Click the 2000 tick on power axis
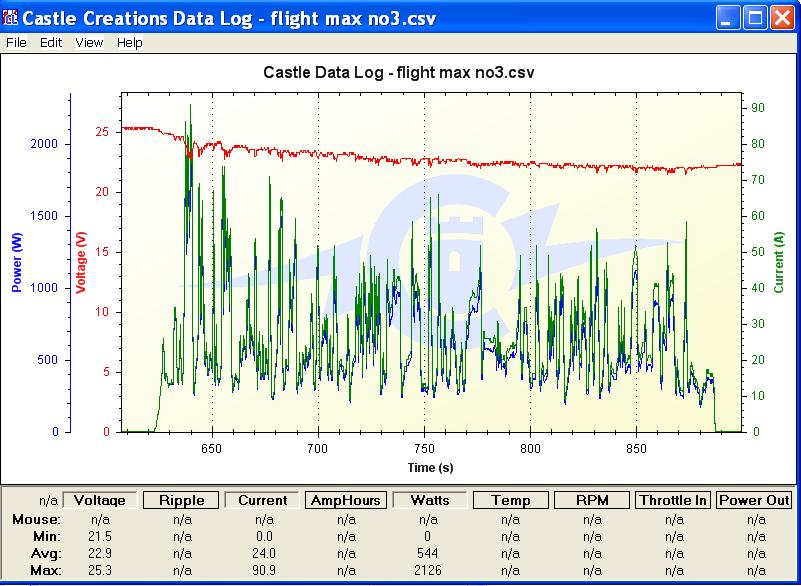801x586 pixels. 44,144
